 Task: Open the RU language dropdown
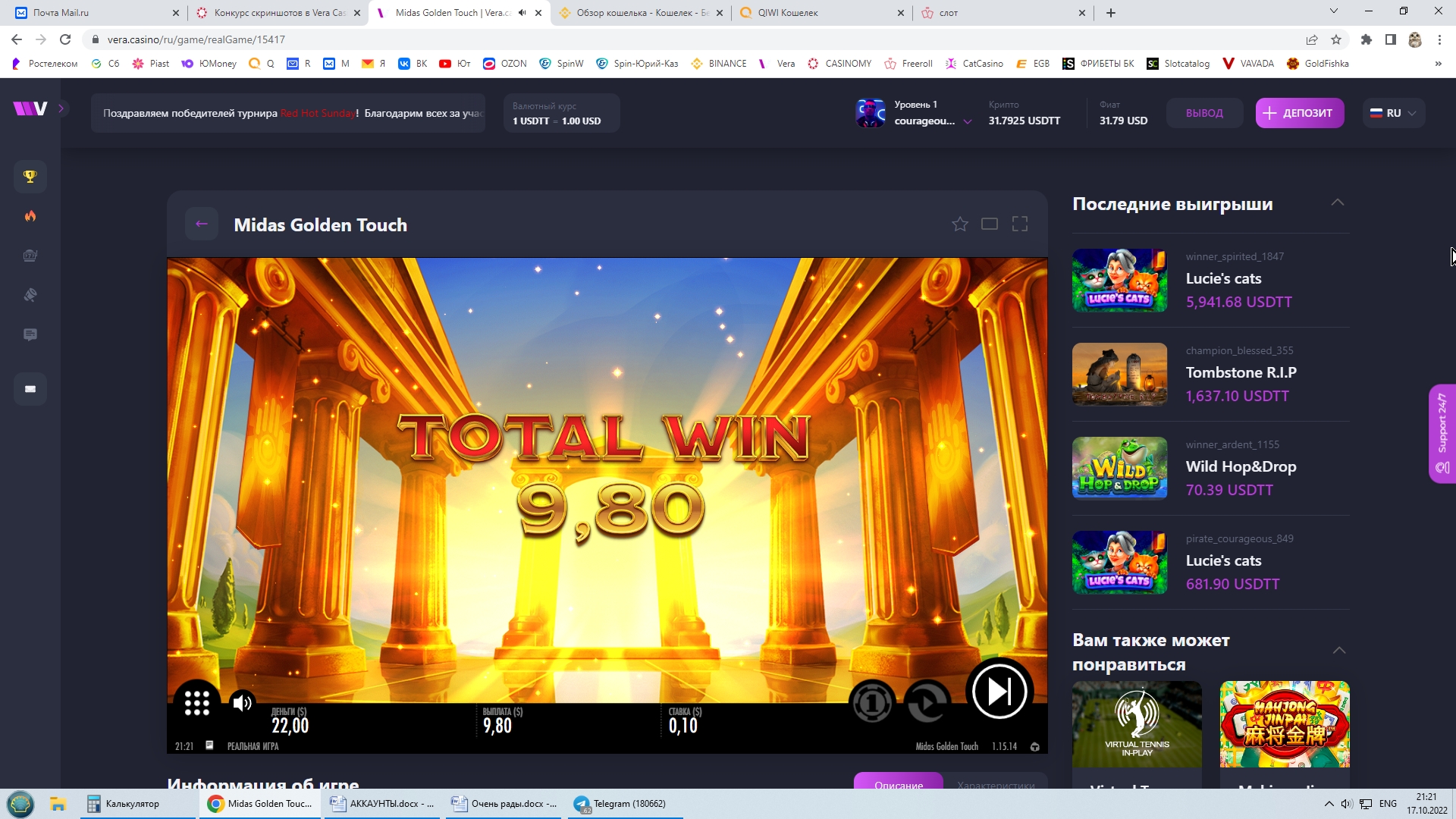pyautogui.click(x=1394, y=113)
